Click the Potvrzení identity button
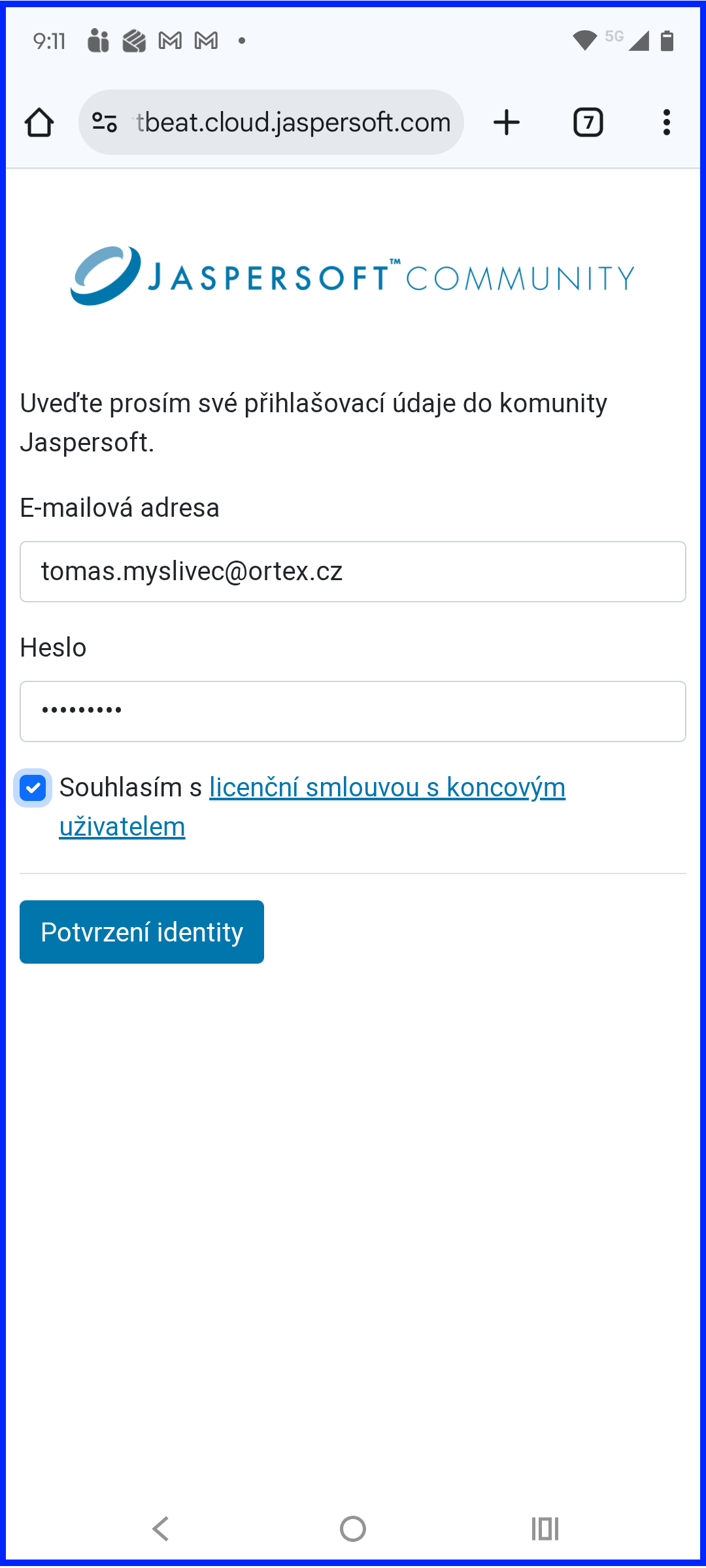The width and height of the screenshot is (706, 1568). [x=142, y=932]
